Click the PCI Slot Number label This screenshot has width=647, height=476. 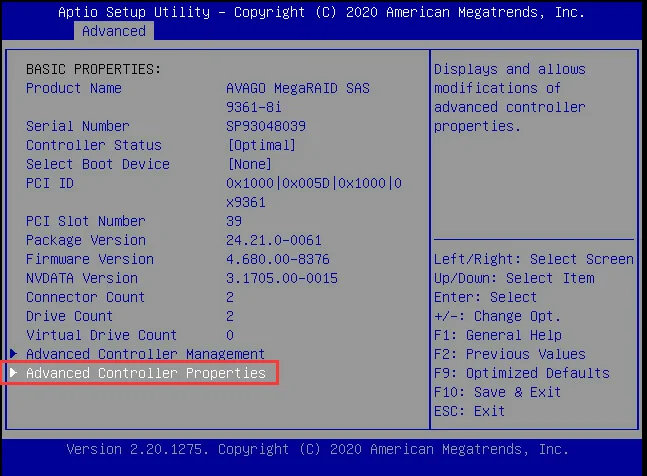[x=86, y=221]
